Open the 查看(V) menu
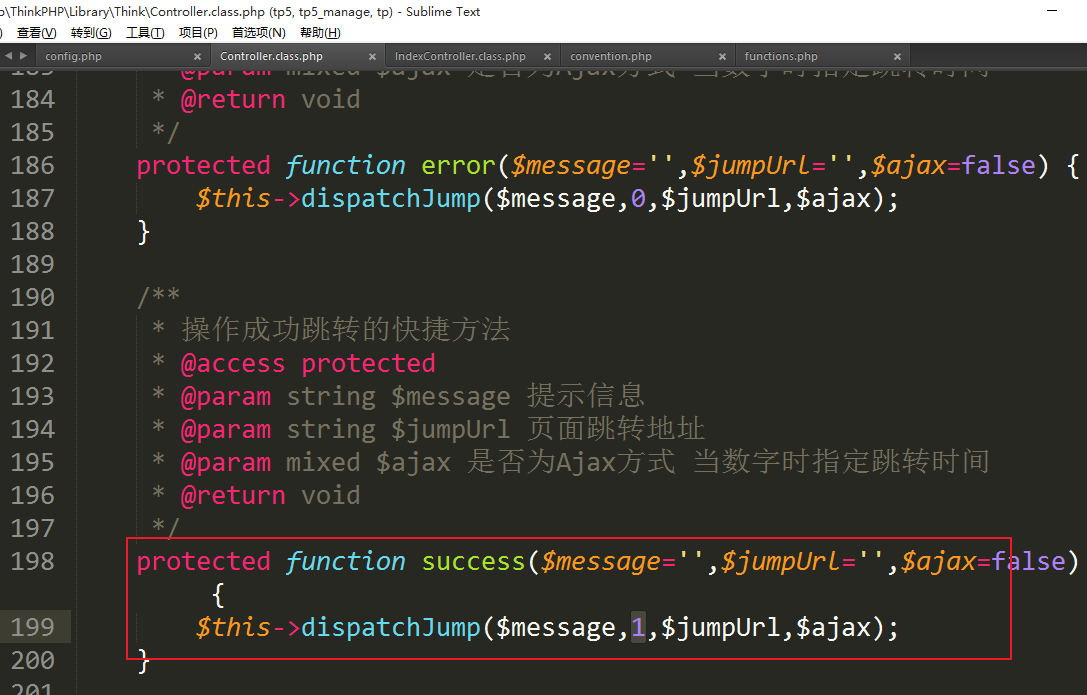The height and width of the screenshot is (695, 1087). (x=36, y=32)
